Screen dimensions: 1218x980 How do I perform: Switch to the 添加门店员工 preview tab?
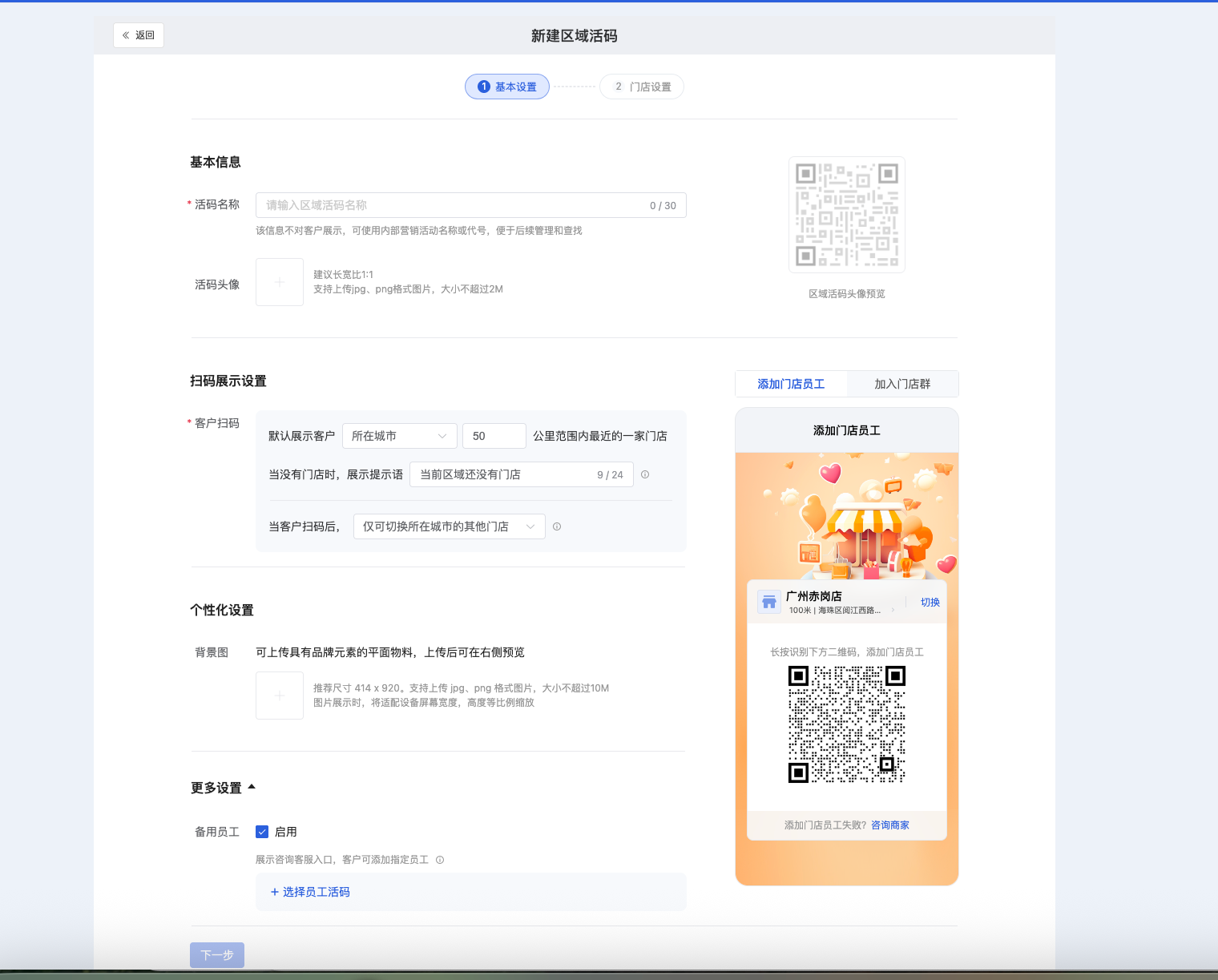click(x=791, y=384)
